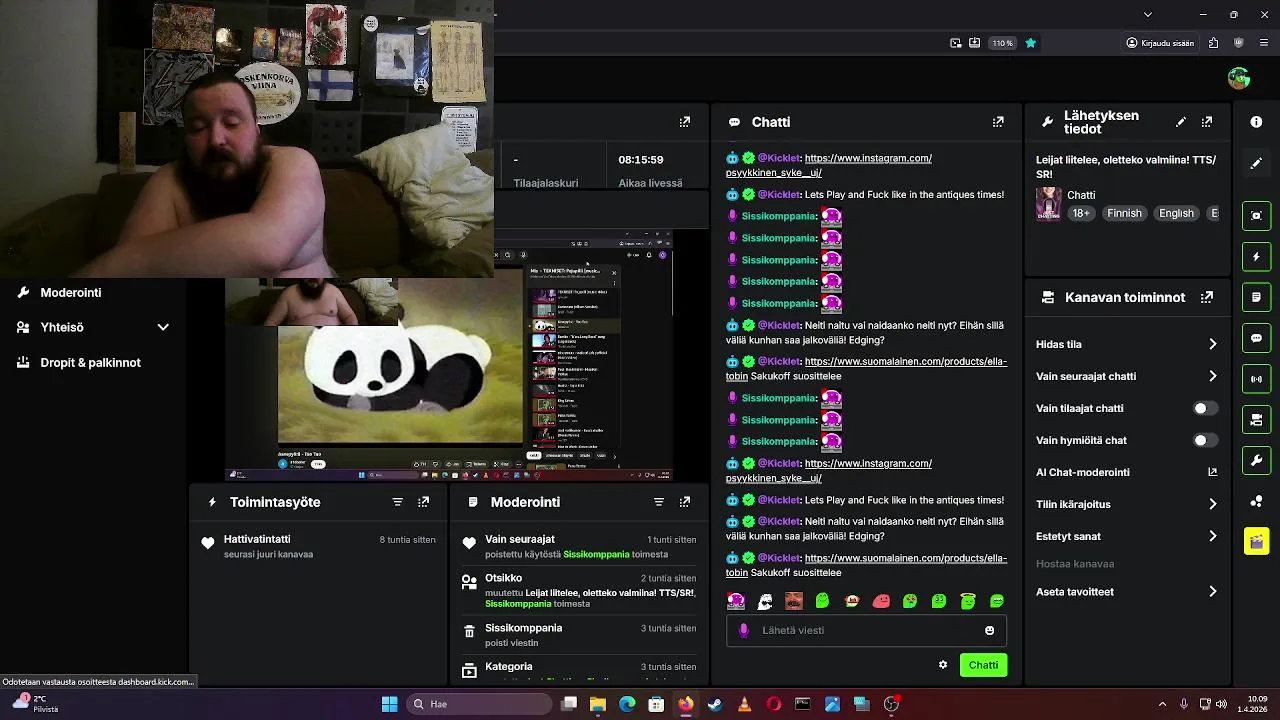The height and width of the screenshot is (720, 1280).
Task: Open Dropit & palkinnot menu item
Action: (93, 362)
